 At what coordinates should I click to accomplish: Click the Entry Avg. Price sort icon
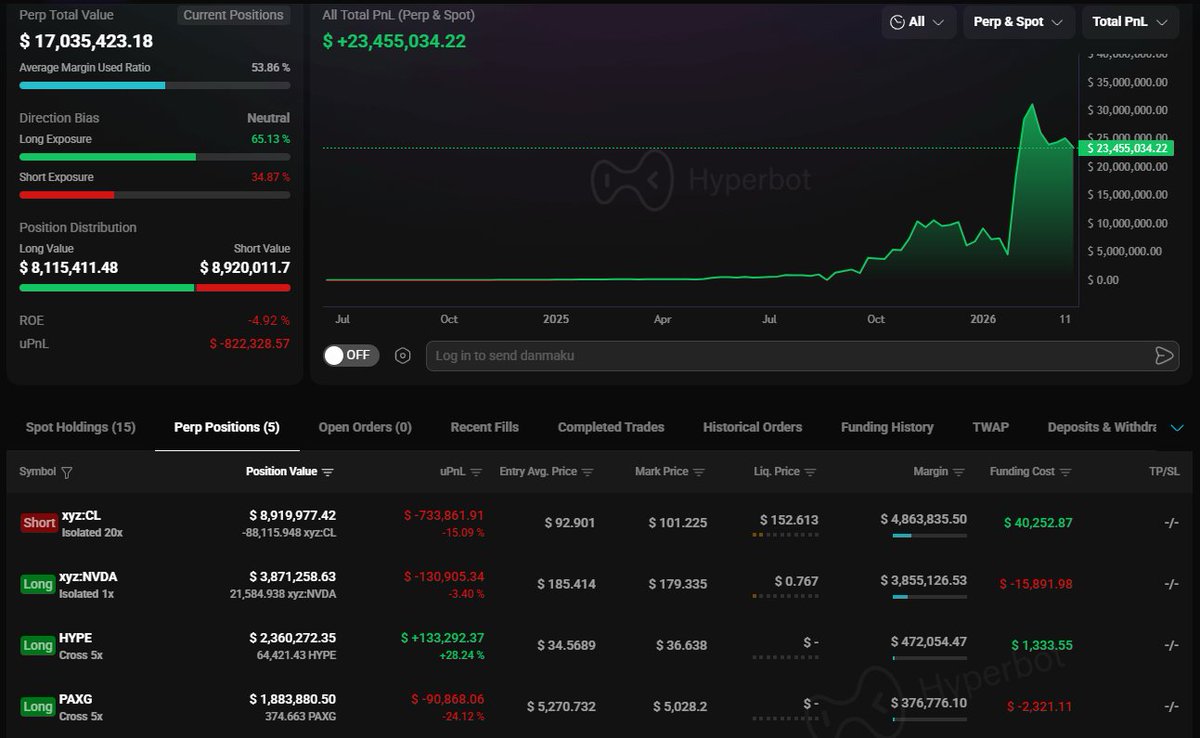pos(588,472)
